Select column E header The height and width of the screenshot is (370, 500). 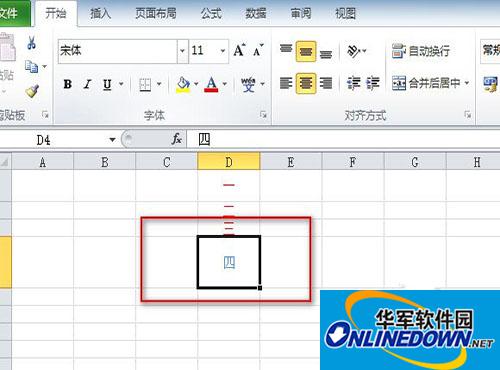pyautogui.click(x=291, y=162)
